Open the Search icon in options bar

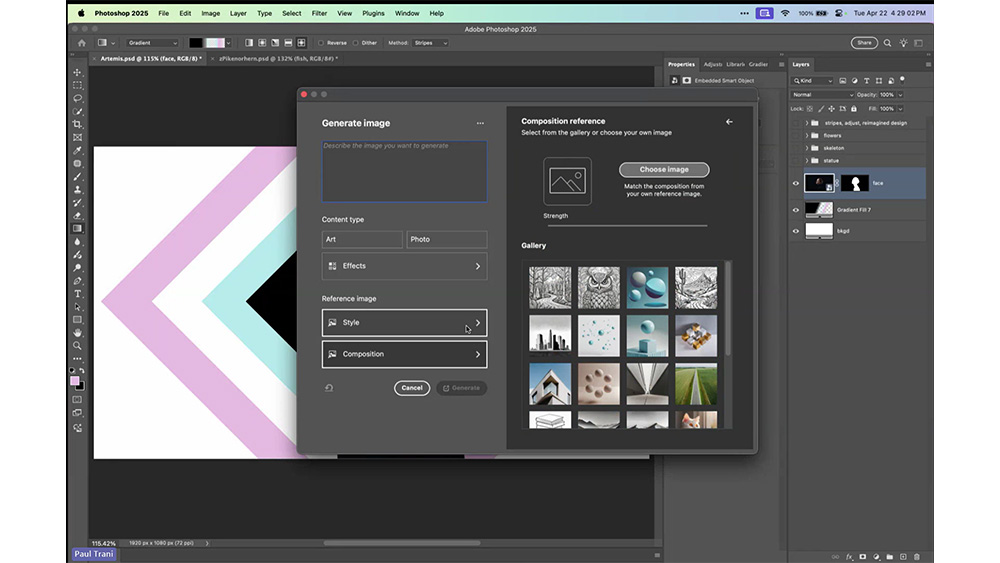point(887,43)
